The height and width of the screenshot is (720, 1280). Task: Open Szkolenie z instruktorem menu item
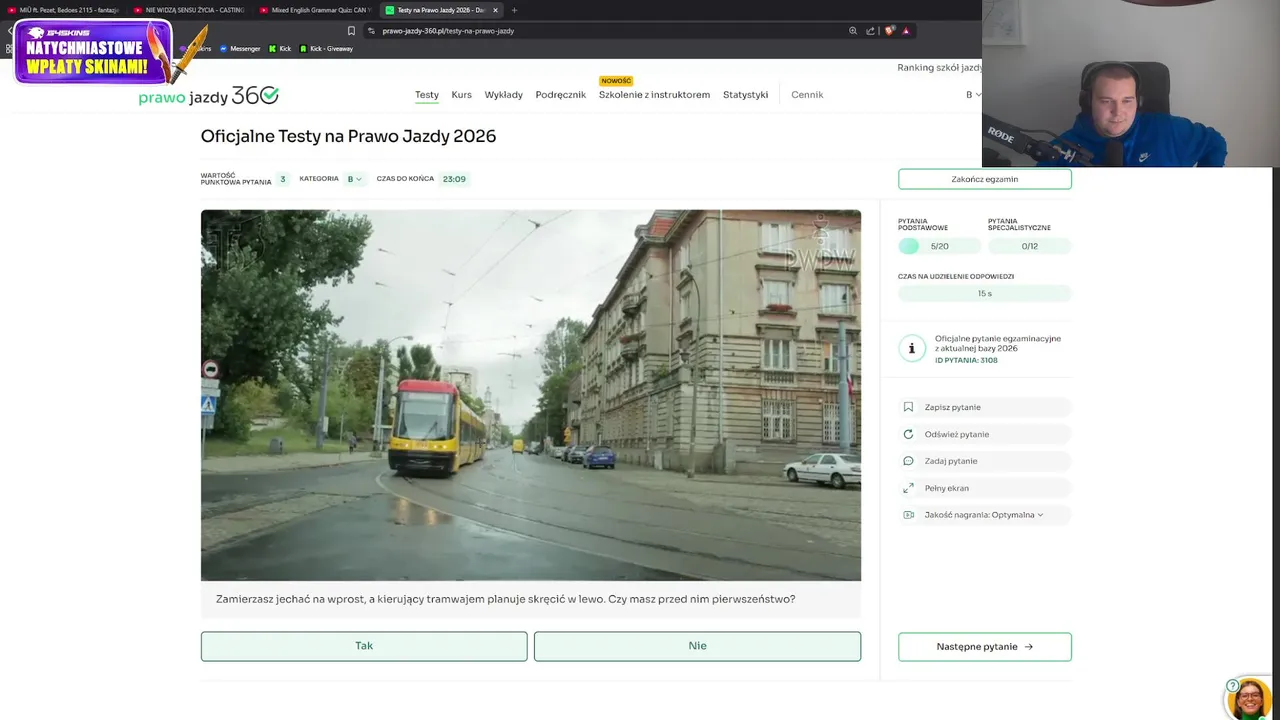click(654, 95)
